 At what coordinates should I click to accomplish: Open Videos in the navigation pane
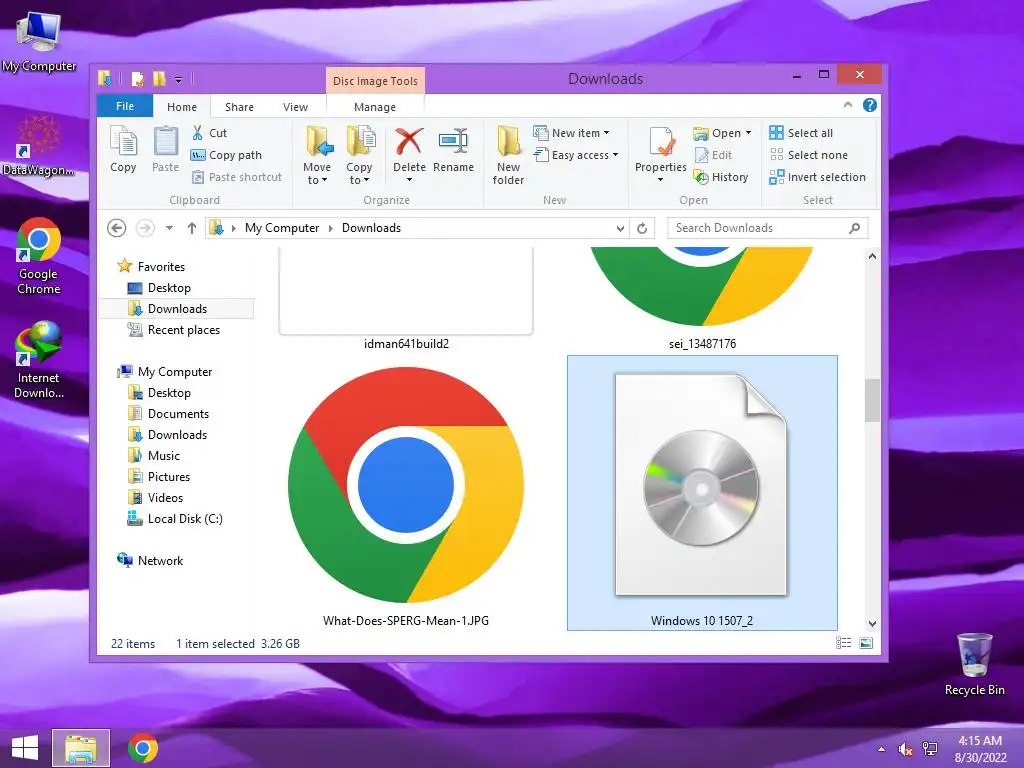155,498
